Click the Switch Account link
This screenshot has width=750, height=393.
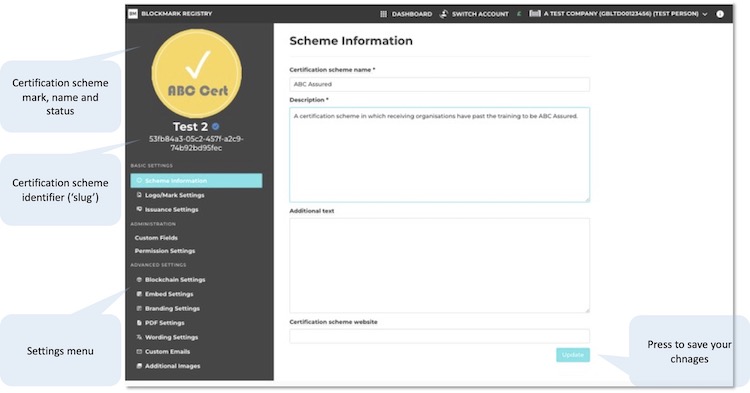pyautogui.click(x=480, y=14)
